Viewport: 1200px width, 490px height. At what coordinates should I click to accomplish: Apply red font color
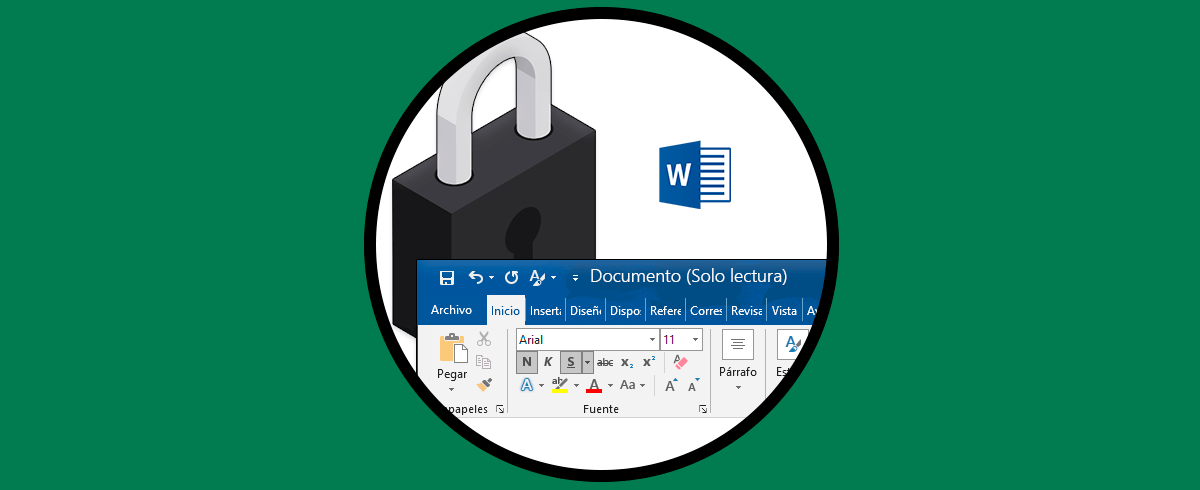tap(594, 385)
